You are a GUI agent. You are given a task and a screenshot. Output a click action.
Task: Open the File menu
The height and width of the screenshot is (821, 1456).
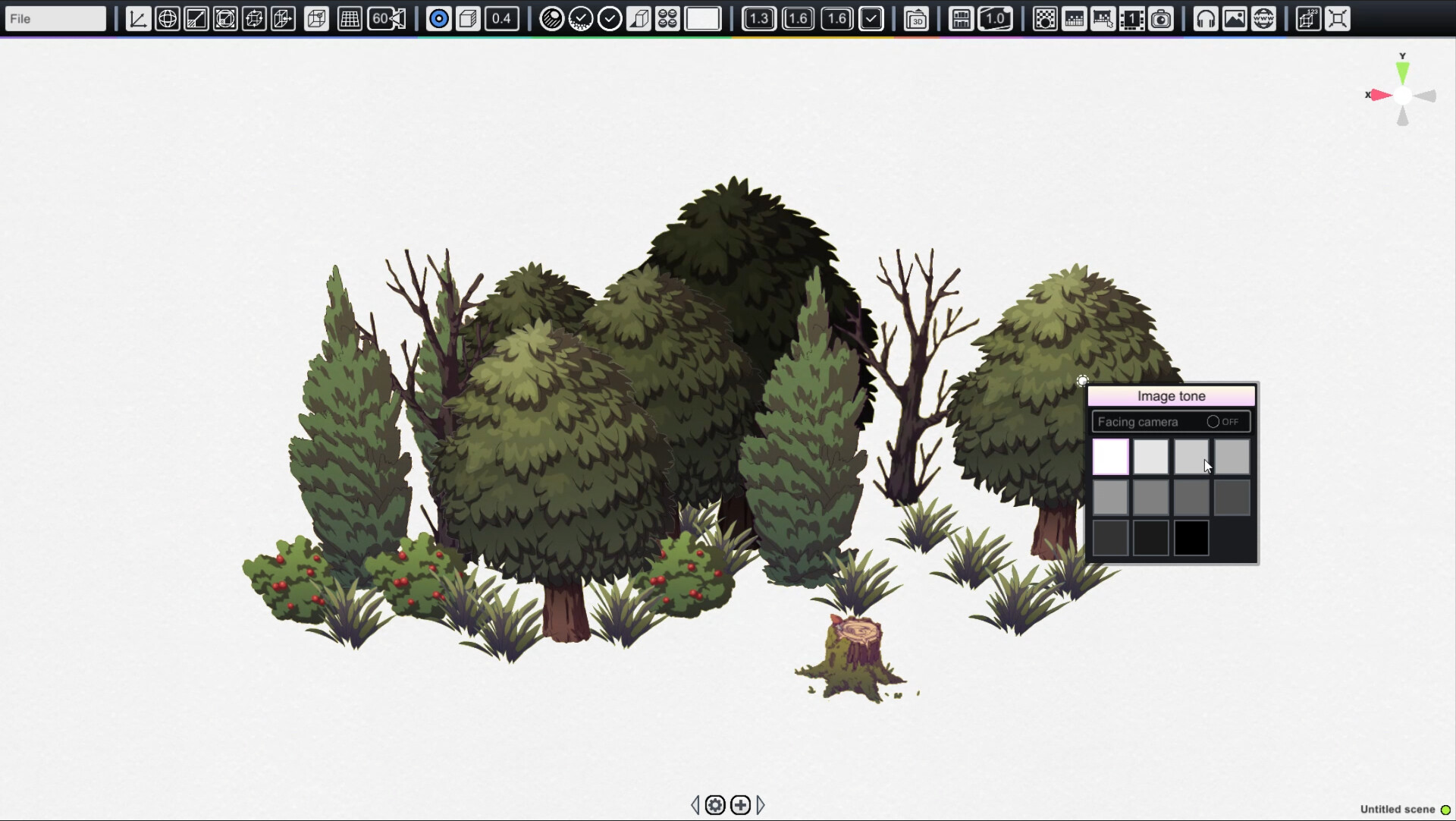55,18
